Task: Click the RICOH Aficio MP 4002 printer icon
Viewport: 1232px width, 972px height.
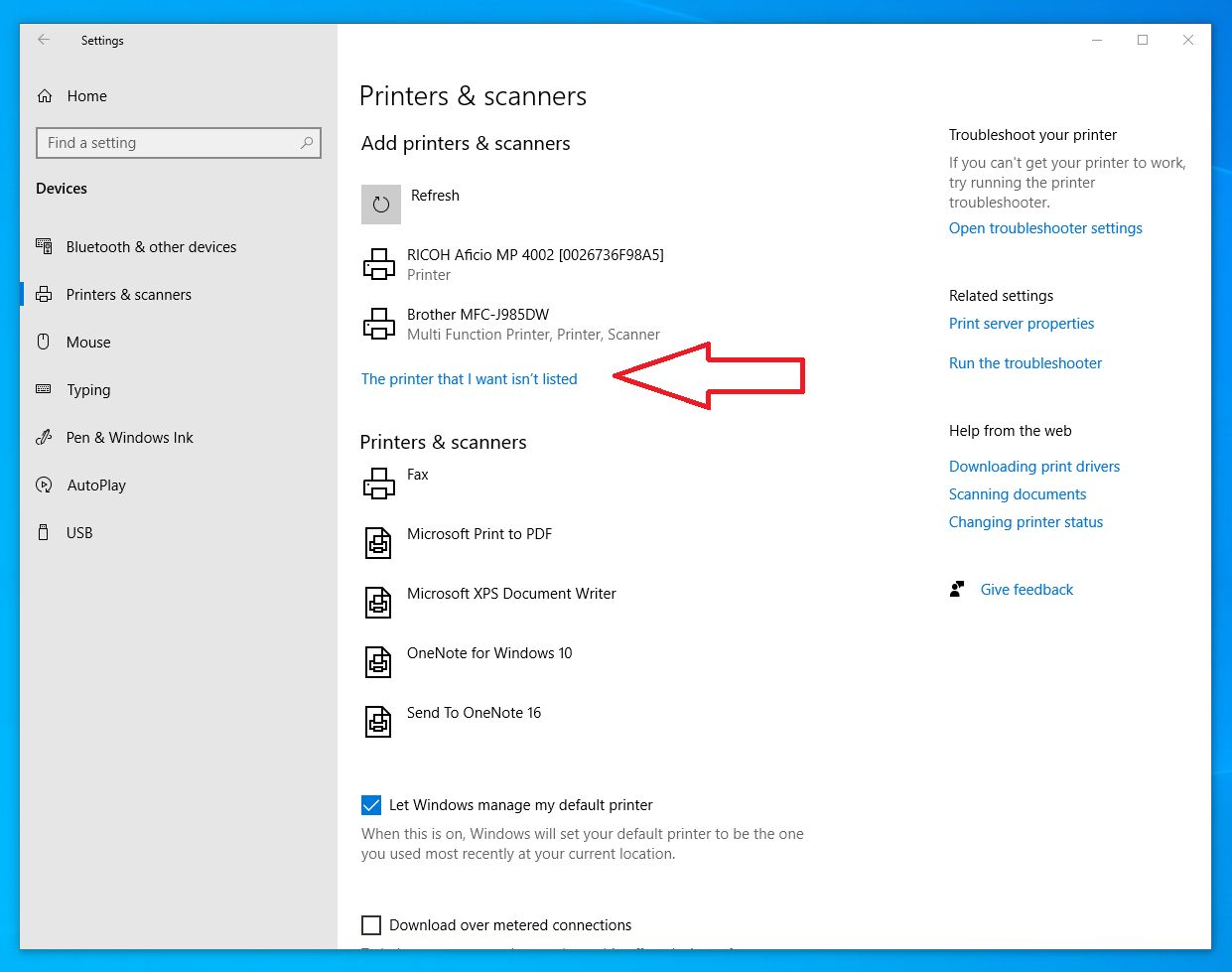Action: tap(379, 264)
